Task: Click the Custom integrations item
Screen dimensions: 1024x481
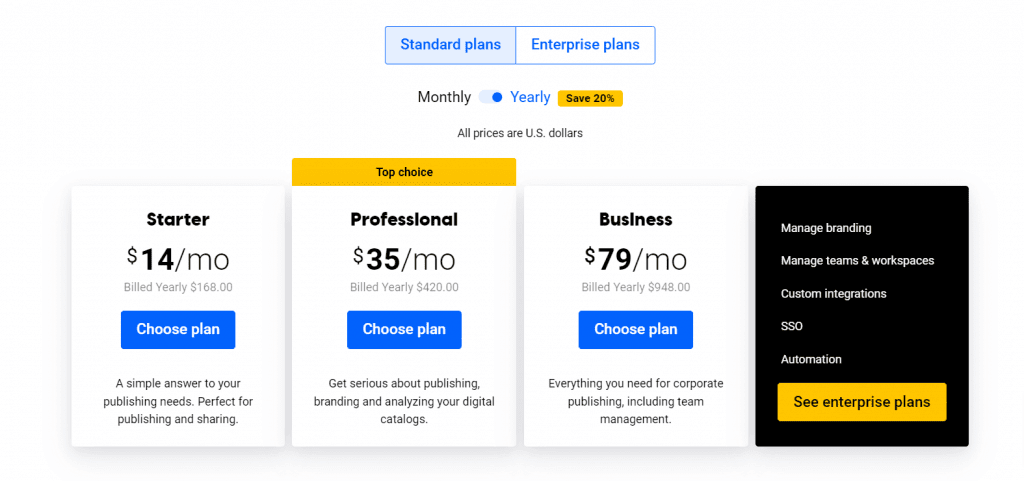Action: point(833,294)
